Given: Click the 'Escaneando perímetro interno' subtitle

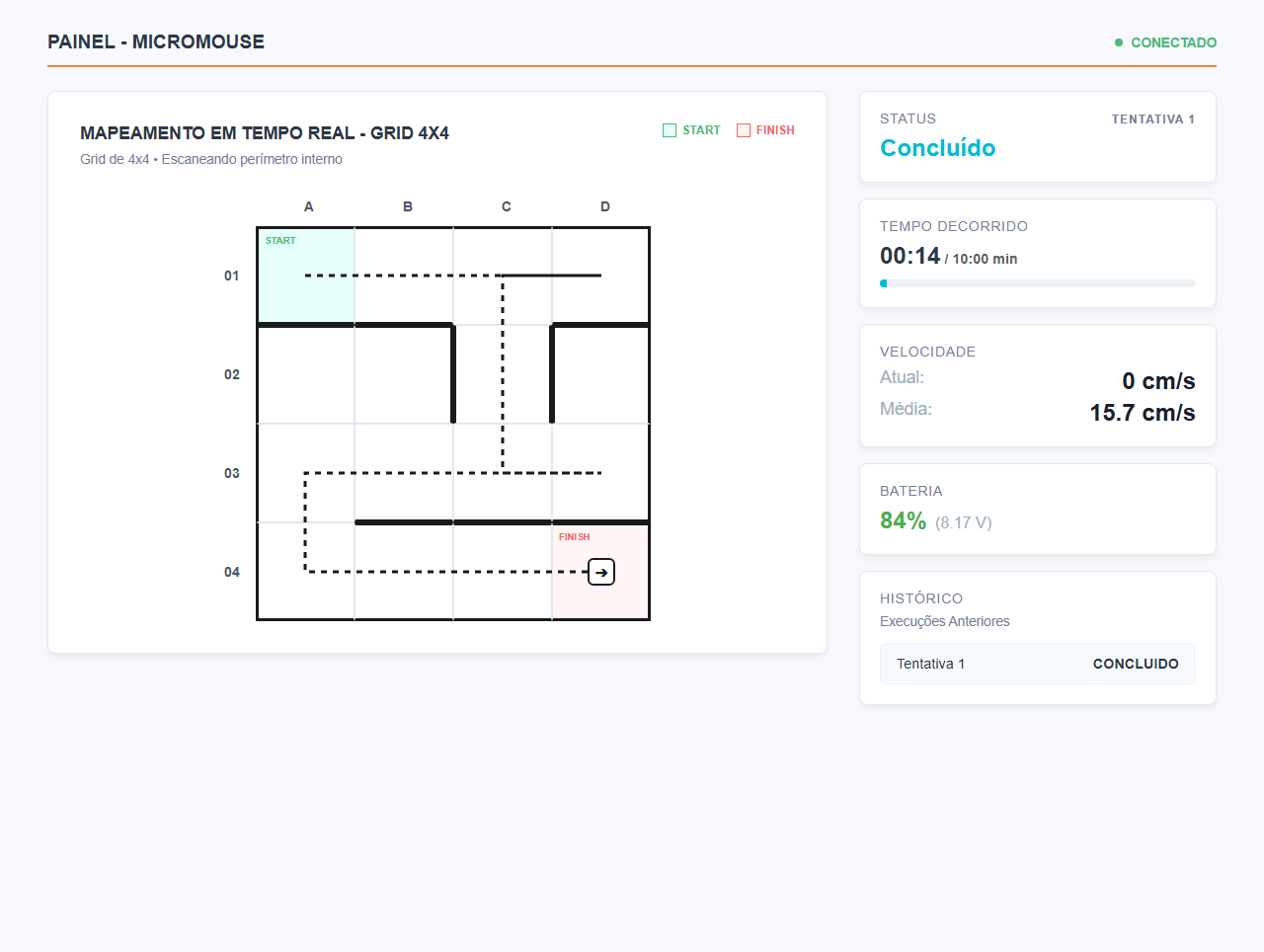Looking at the screenshot, I should tap(252, 159).
